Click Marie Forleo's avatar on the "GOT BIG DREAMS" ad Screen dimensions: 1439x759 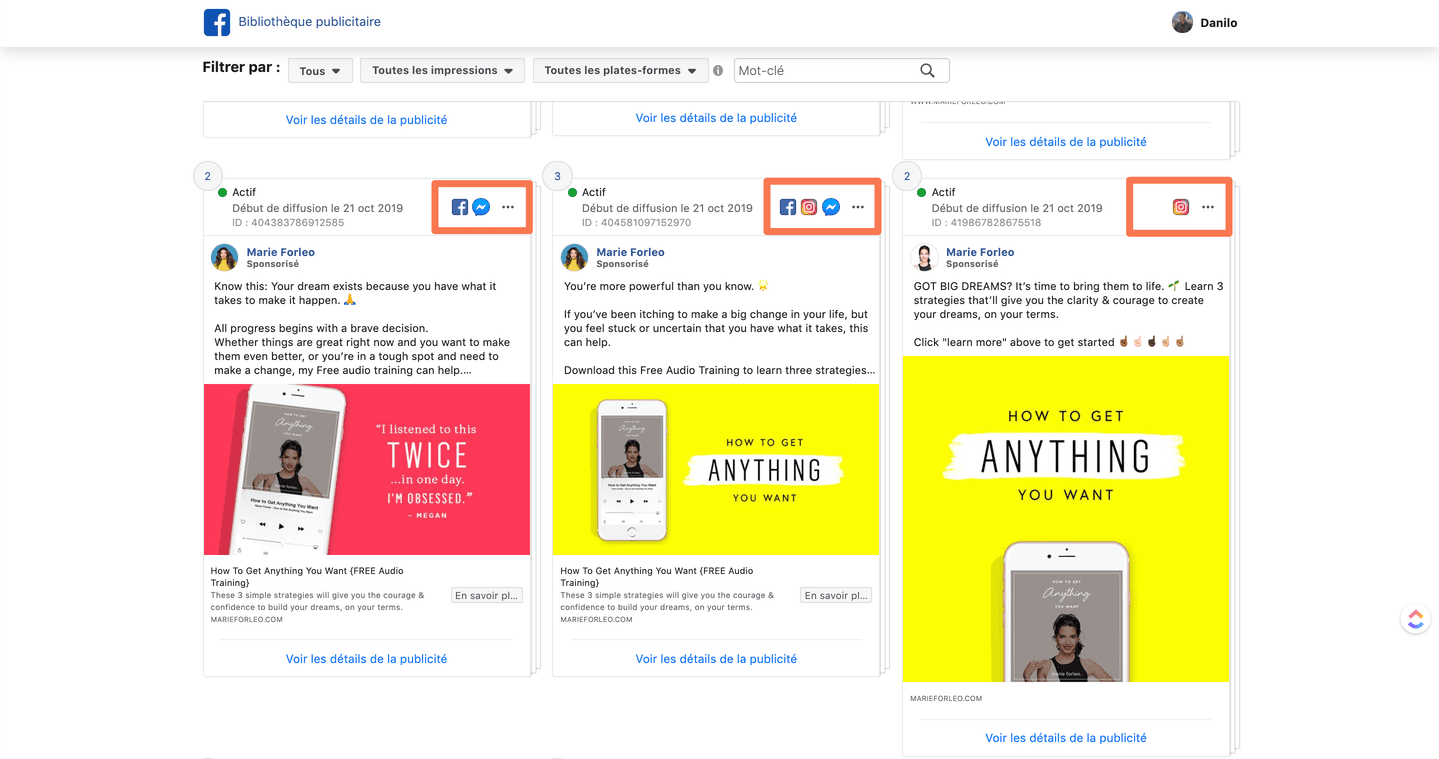925,258
